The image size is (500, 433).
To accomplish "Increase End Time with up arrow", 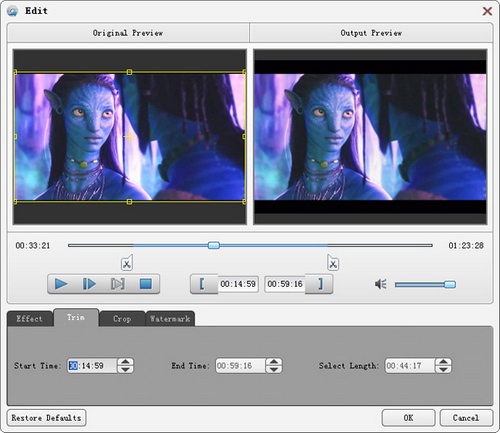I will (x=274, y=362).
